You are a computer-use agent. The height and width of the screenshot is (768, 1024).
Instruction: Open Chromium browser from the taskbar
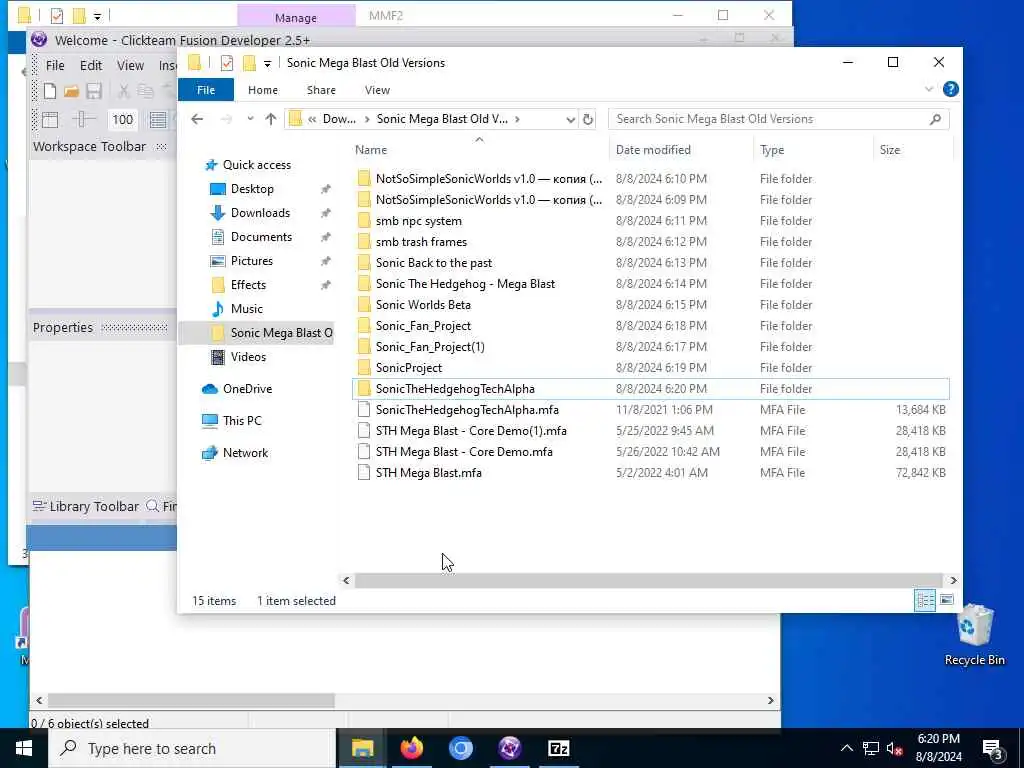(x=460, y=748)
